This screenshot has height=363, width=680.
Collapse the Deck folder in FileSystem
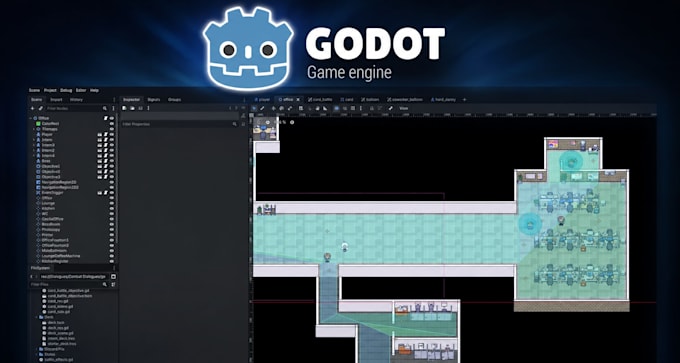(36, 317)
